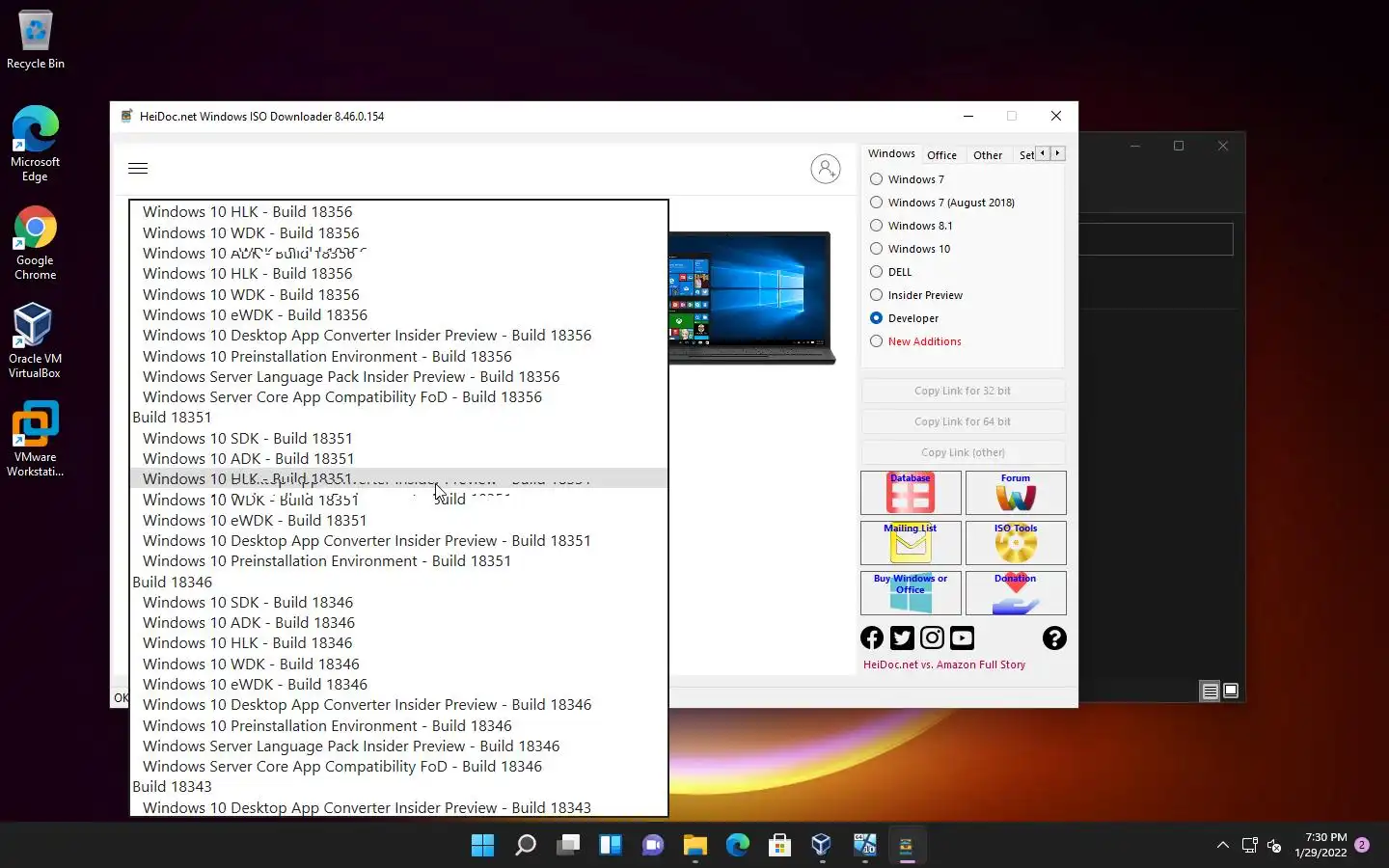
Task: Click the question mark help icon
Action: click(x=1054, y=637)
